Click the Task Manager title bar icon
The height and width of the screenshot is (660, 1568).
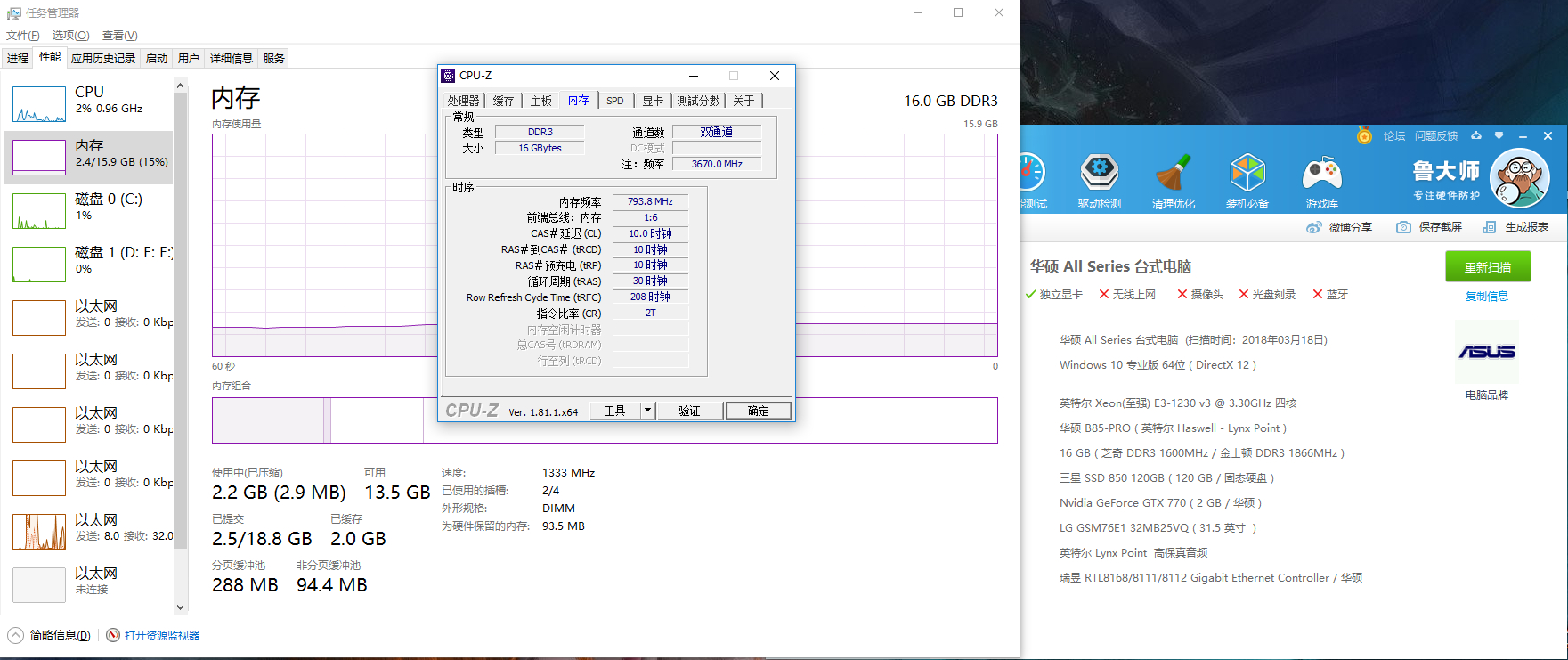(x=13, y=13)
